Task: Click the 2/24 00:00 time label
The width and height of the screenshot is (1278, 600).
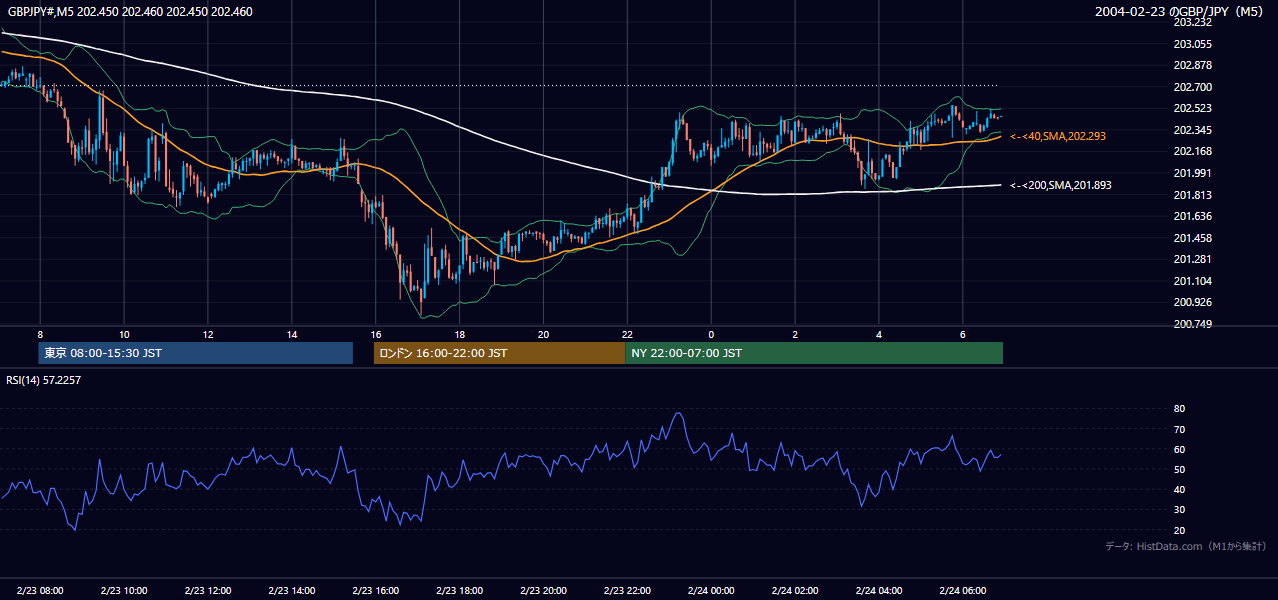Action: [x=711, y=591]
